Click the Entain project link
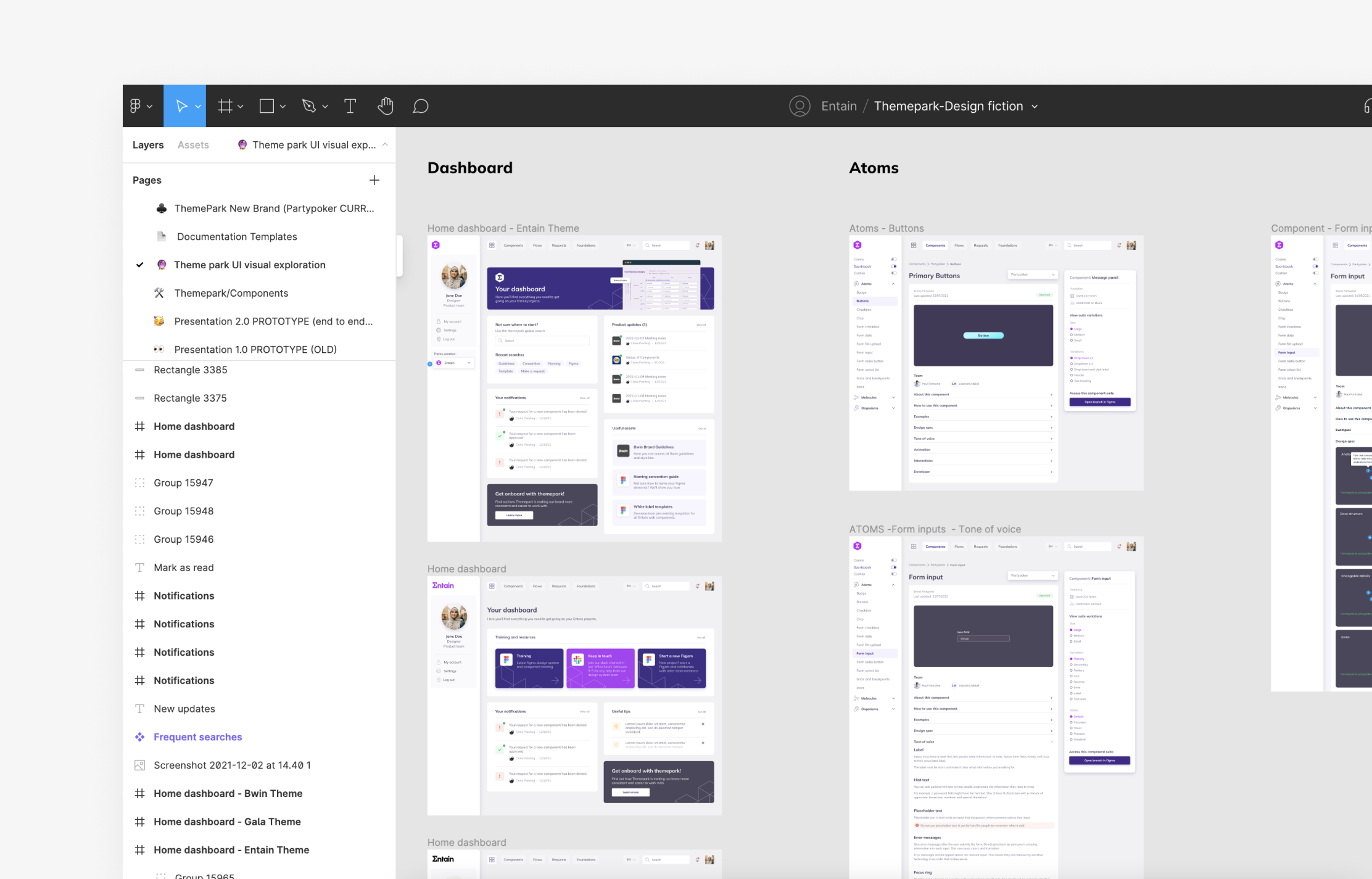This screenshot has width=1372, height=879. pyautogui.click(x=838, y=106)
